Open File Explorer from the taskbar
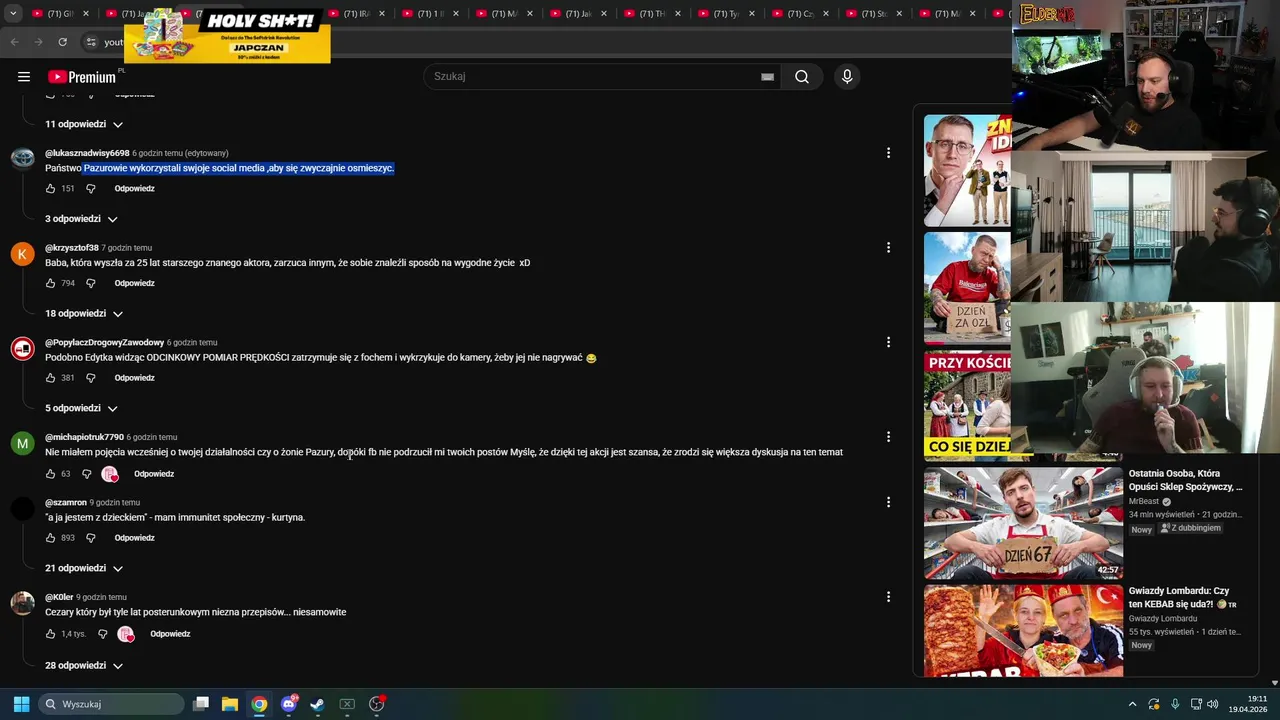The image size is (1280, 720). click(x=230, y=704)
